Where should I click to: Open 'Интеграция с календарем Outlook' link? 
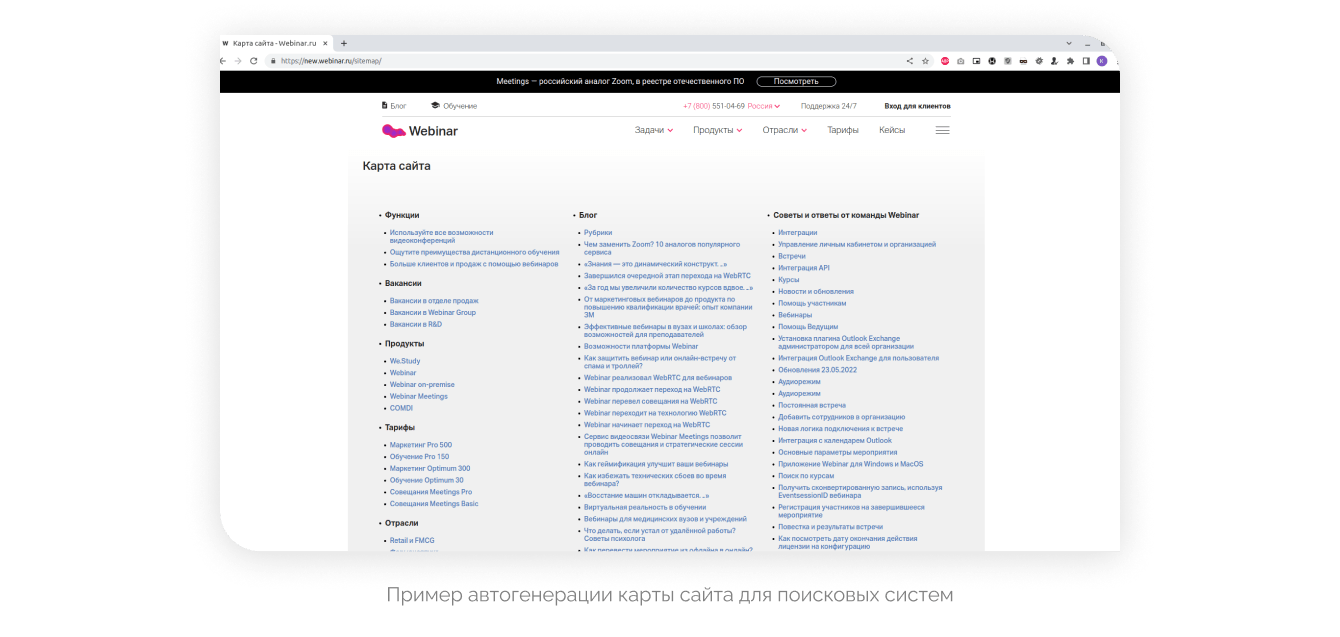click(835, 440)
